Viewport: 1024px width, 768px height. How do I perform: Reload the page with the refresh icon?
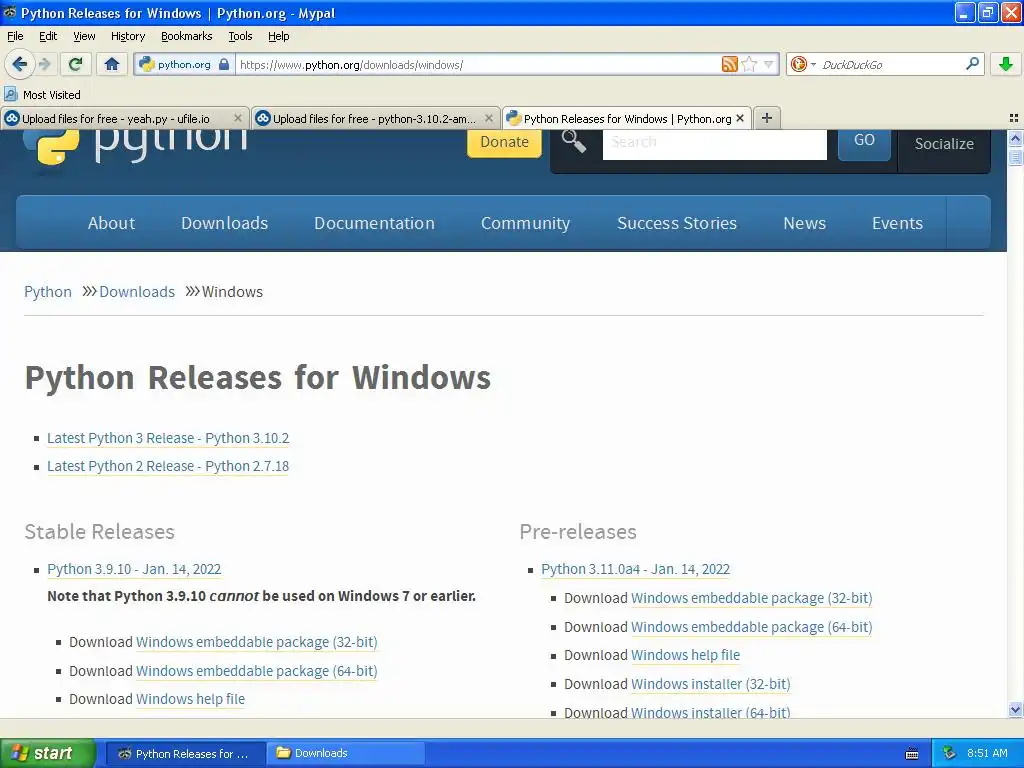tap(76, 64)
